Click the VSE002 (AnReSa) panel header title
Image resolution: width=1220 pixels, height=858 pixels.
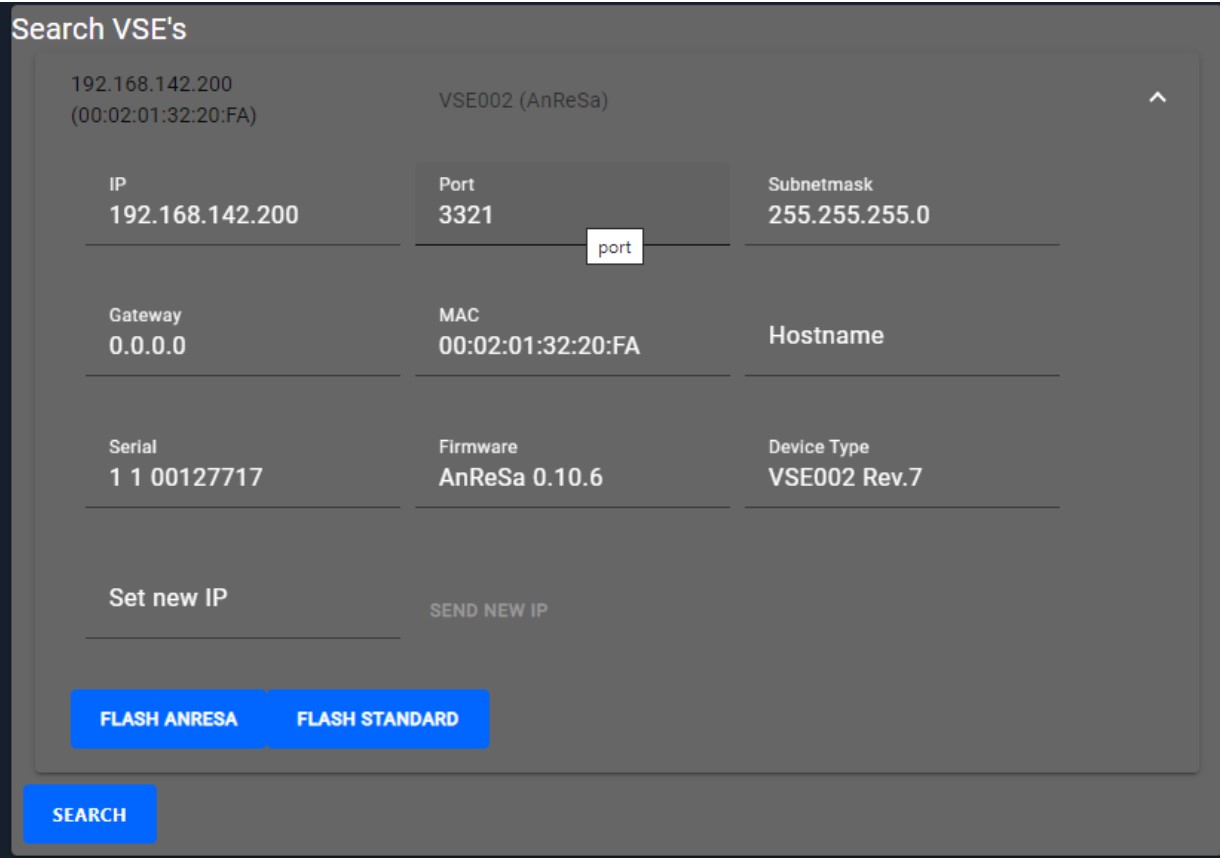[524, 101]
